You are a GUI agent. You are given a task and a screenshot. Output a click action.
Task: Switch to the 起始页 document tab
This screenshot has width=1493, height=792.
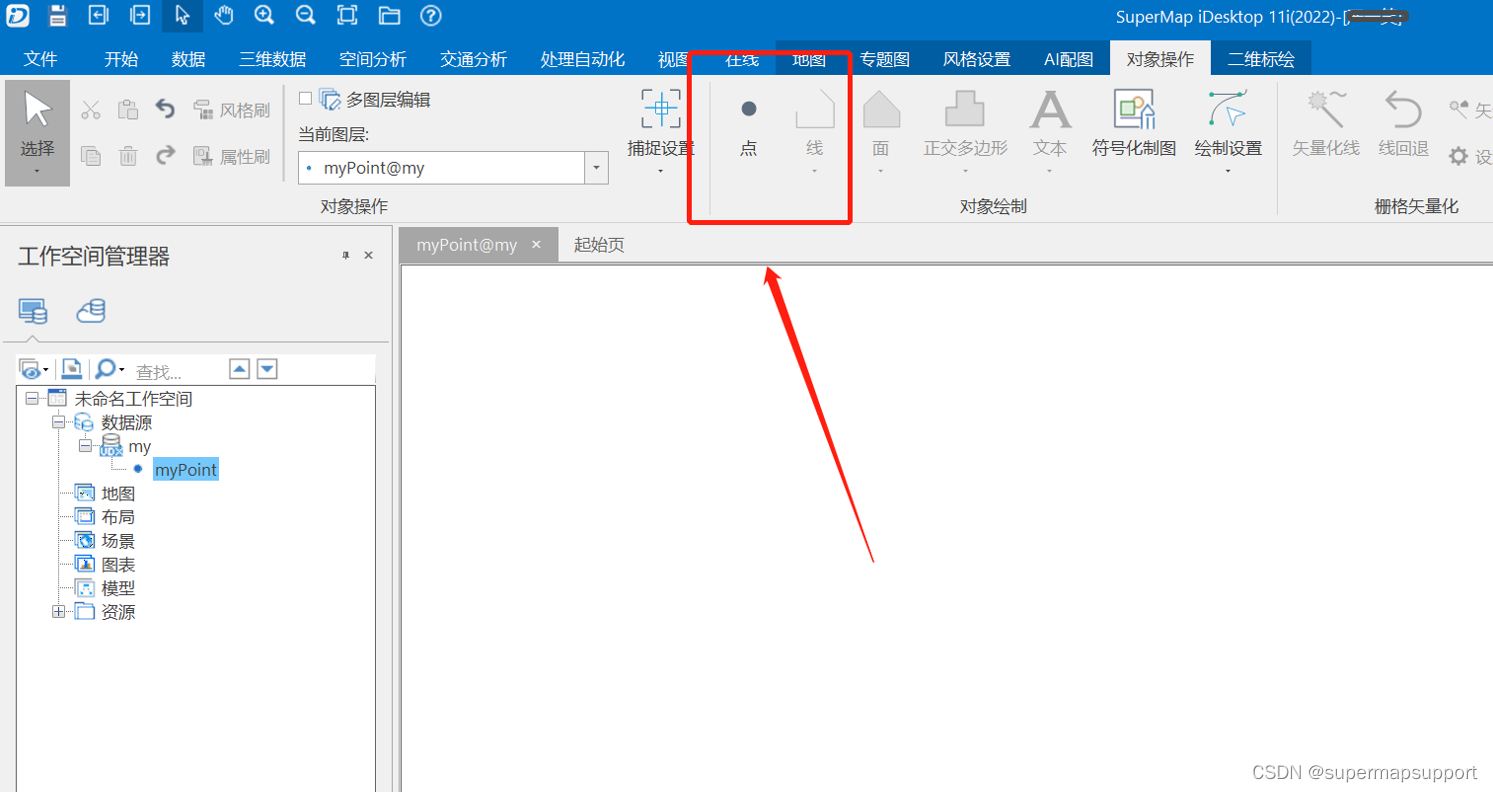coord(599,245)
